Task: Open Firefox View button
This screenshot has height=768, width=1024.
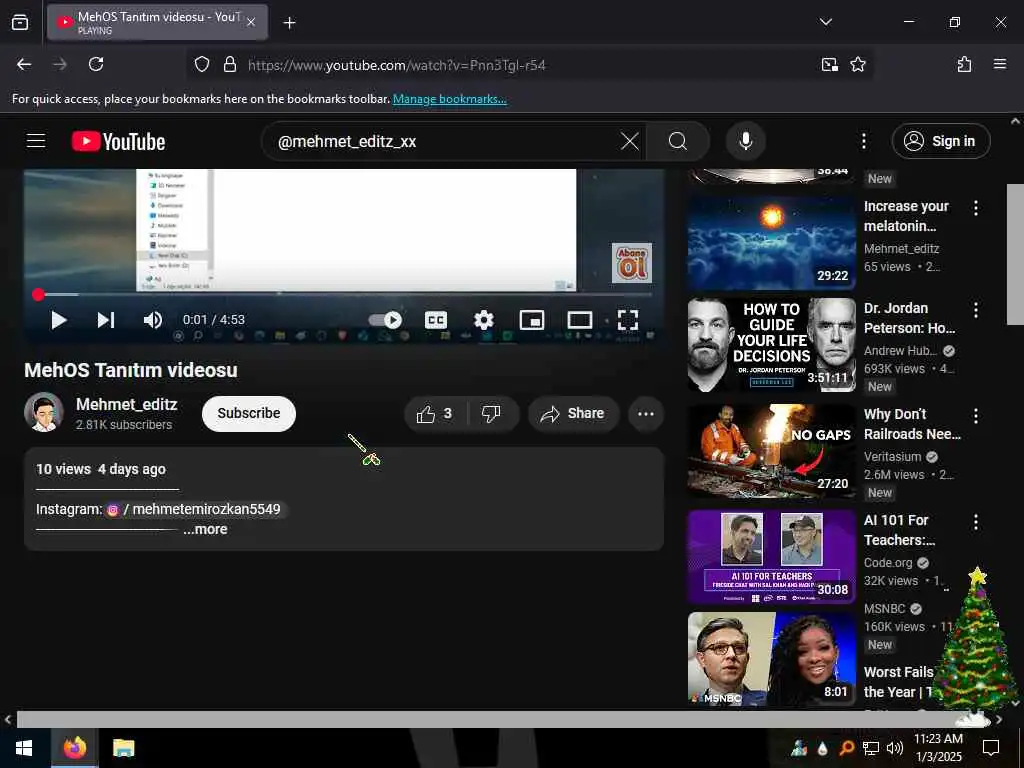Action: (20, 22)
